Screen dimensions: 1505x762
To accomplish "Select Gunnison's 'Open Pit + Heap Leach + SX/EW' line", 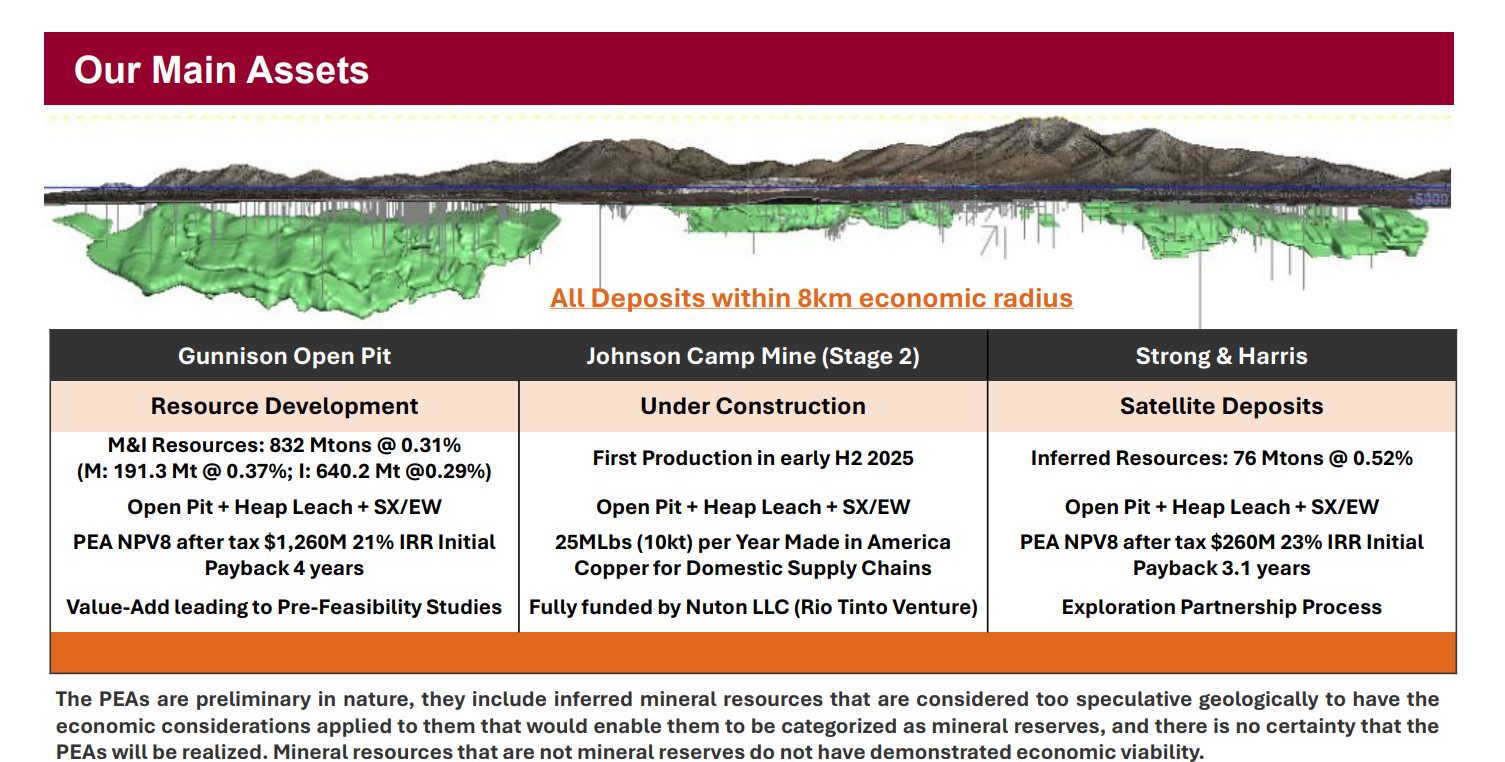I will tap(284, 507).
